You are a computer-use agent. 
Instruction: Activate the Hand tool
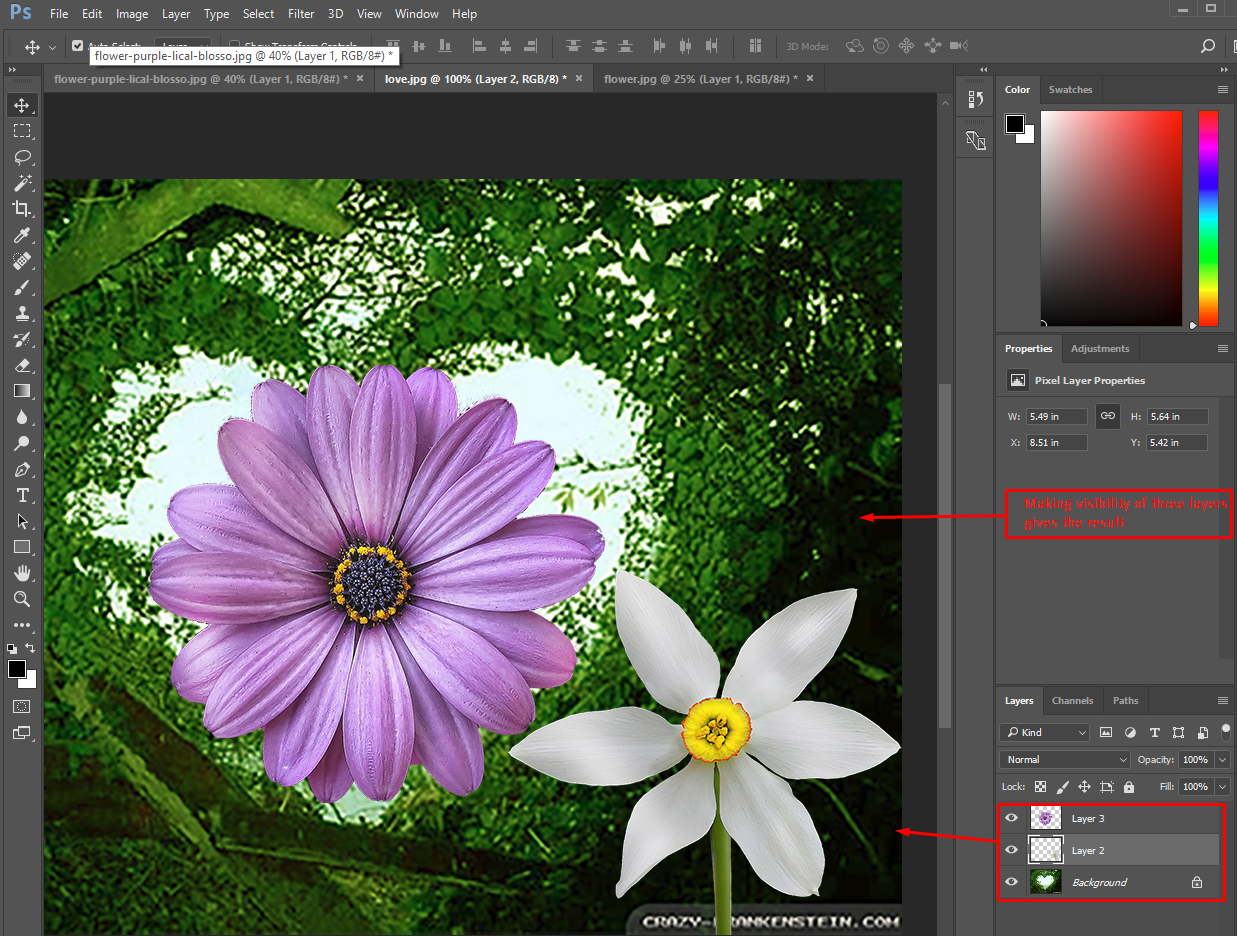point(23,572)
